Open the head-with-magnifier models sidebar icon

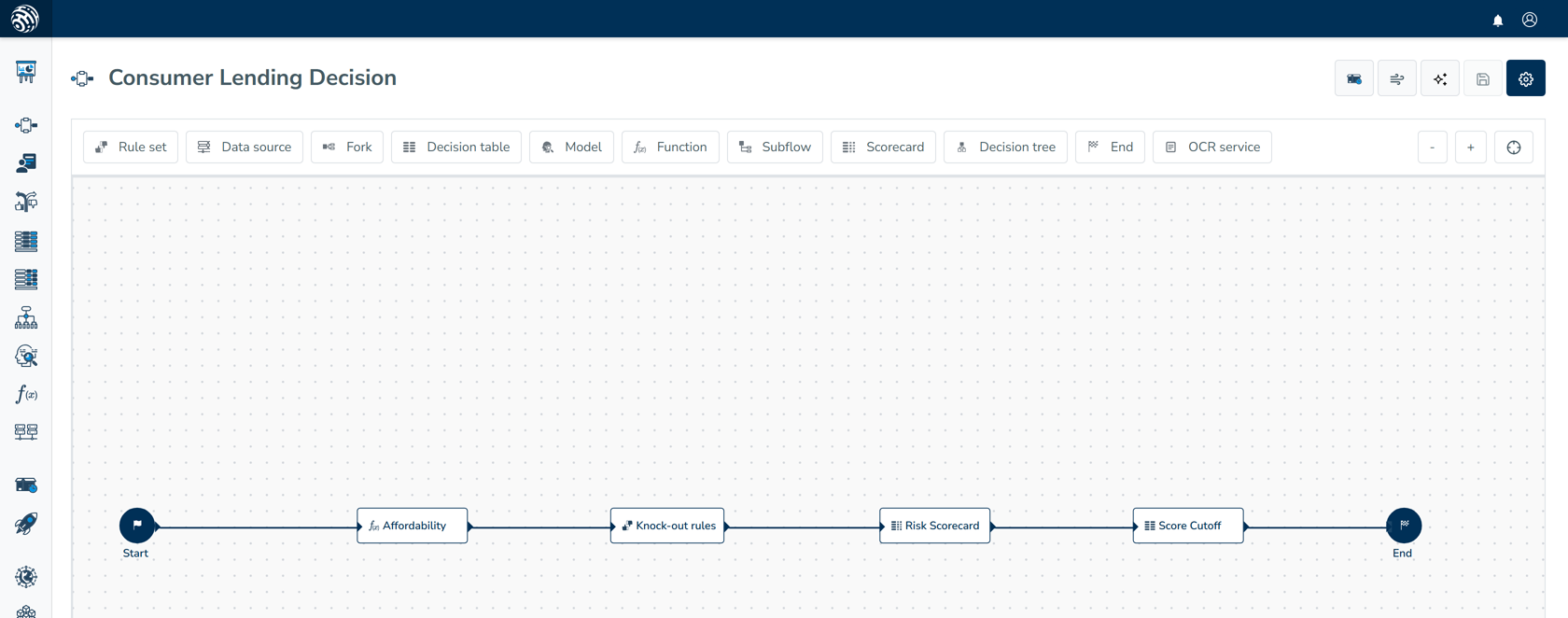tap(26, 356)
